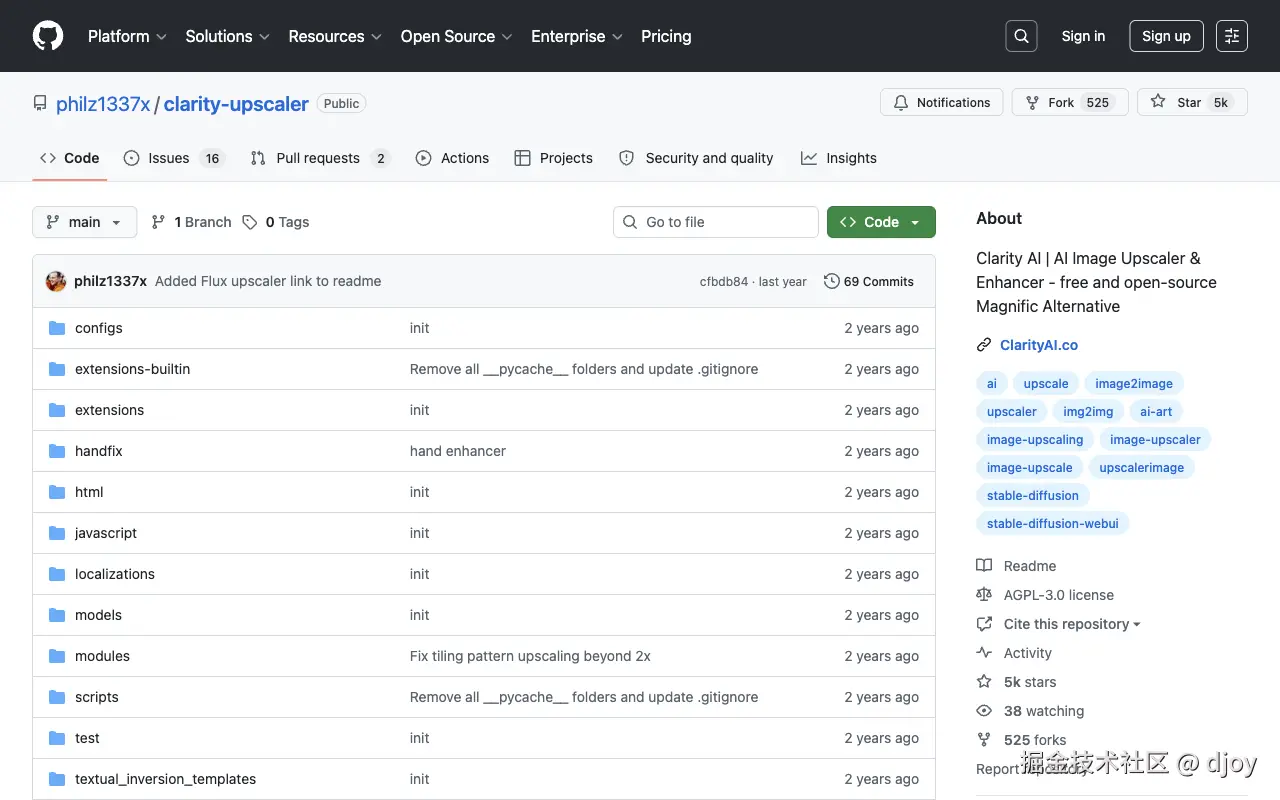Click philz1337x author avatar
This screenshot has height=800, width=1280.
[x=56, y=281]
